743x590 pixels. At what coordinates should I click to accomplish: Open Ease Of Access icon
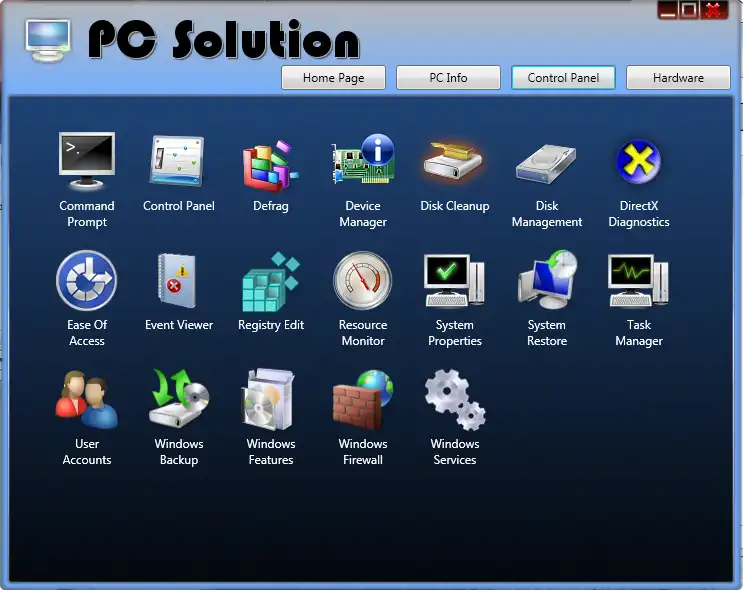(x=87, y=281)
